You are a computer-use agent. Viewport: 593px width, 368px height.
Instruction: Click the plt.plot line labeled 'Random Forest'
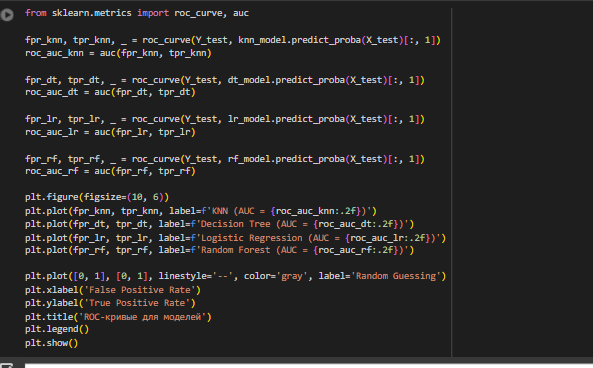point(220,250)
